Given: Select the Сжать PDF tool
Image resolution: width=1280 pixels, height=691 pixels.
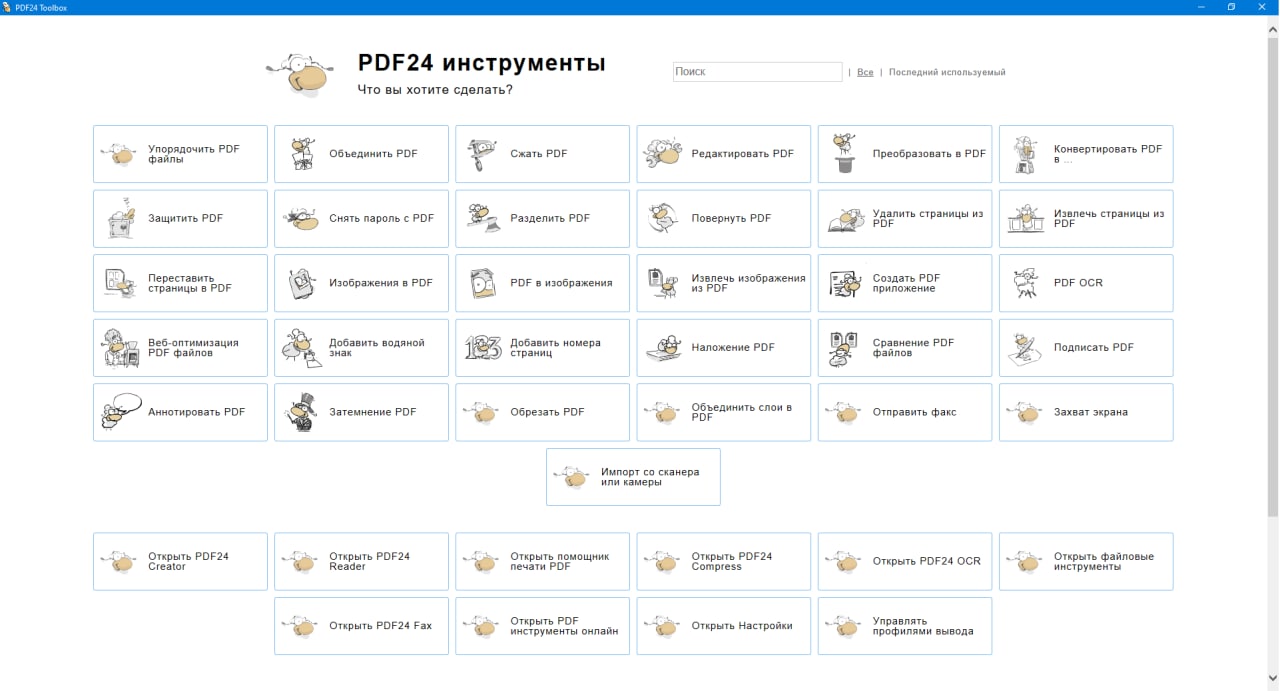Looking at the screenshot, I should [x=542, y=154].
